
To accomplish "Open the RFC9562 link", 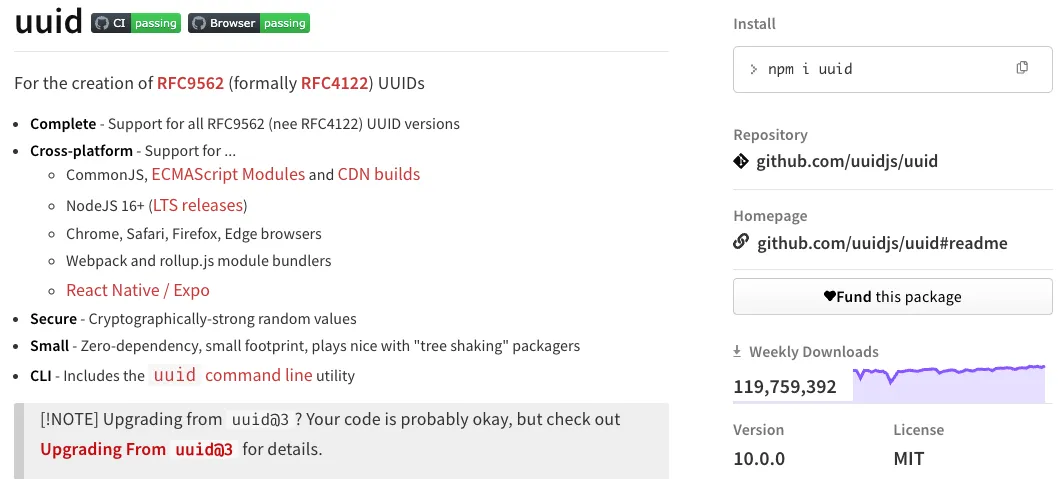I will click(190, 83).
